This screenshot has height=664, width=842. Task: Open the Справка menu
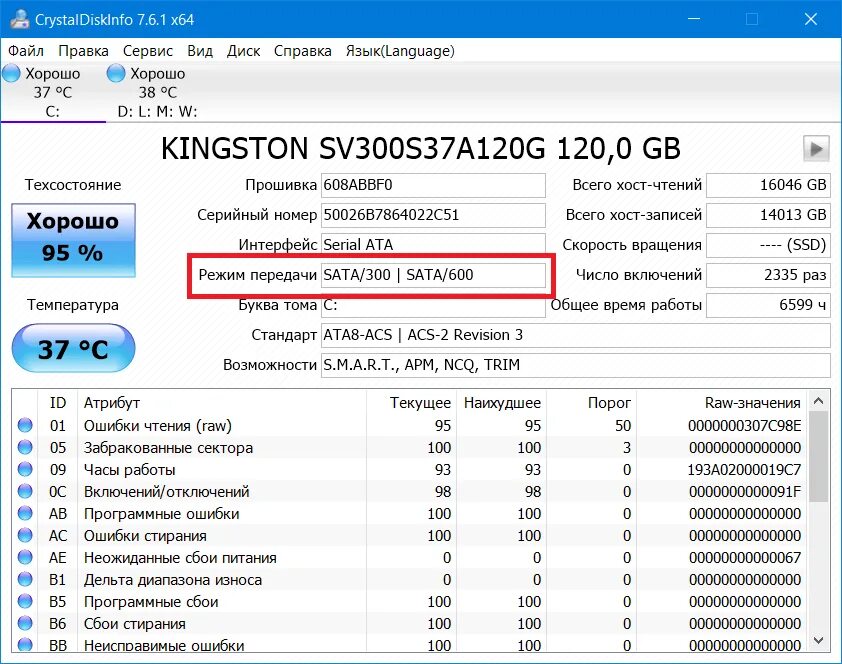click(302, 51)
